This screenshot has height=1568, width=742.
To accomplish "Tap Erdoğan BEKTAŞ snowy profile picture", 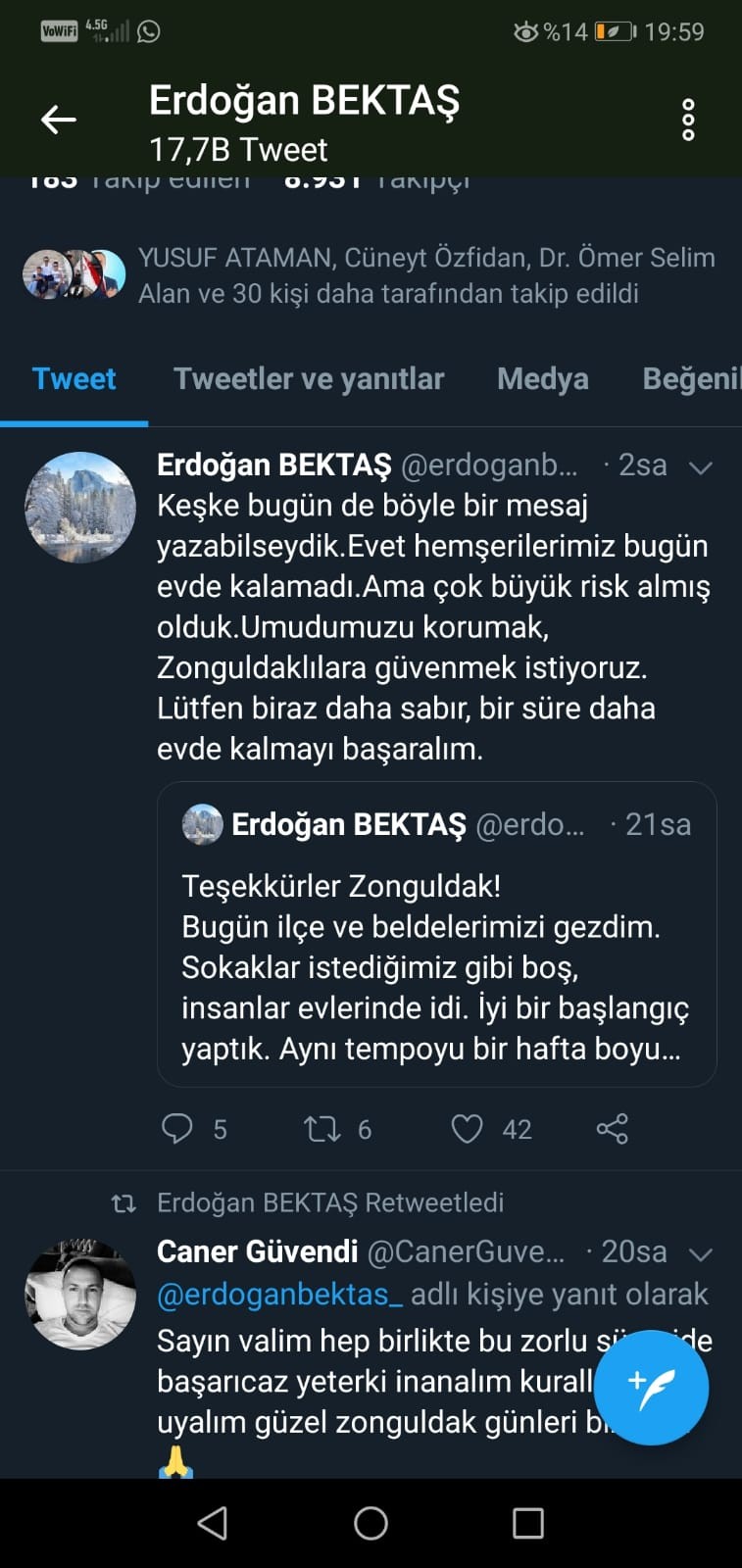I will pos(80,507).
